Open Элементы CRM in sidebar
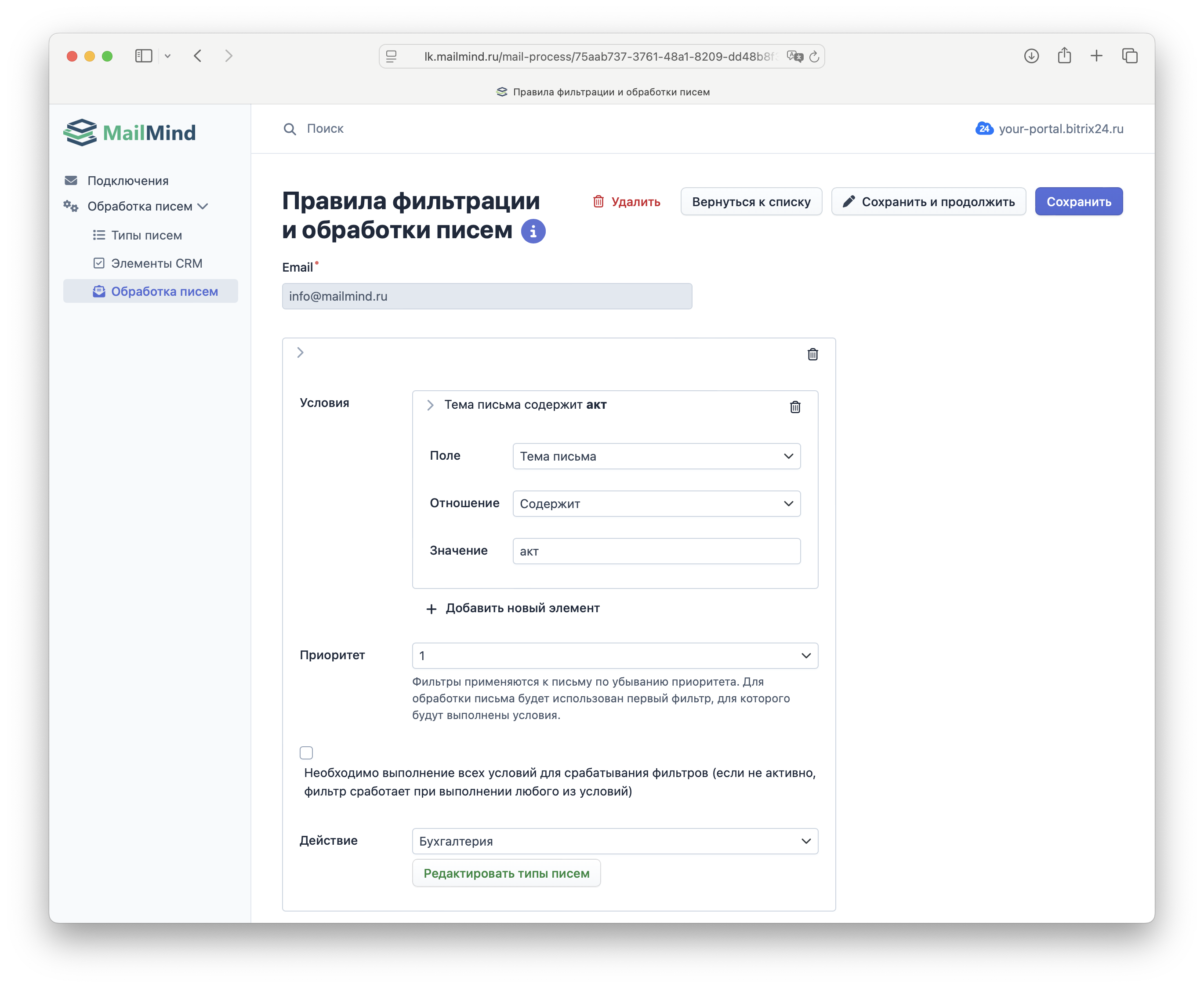This screenshot has width=1204, height=988. [156, 264]
